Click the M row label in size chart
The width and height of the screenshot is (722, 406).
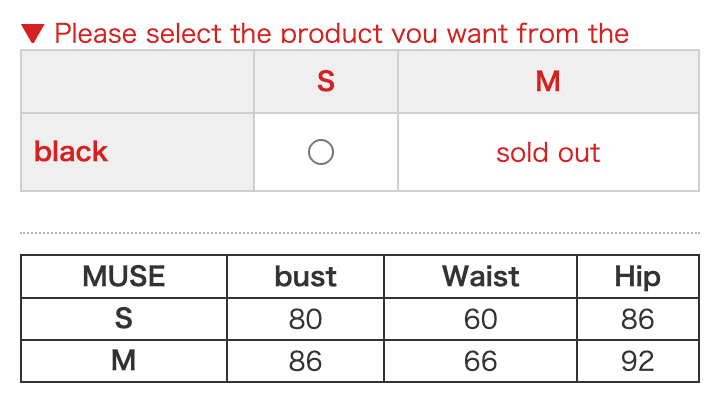tap(124, 361)
